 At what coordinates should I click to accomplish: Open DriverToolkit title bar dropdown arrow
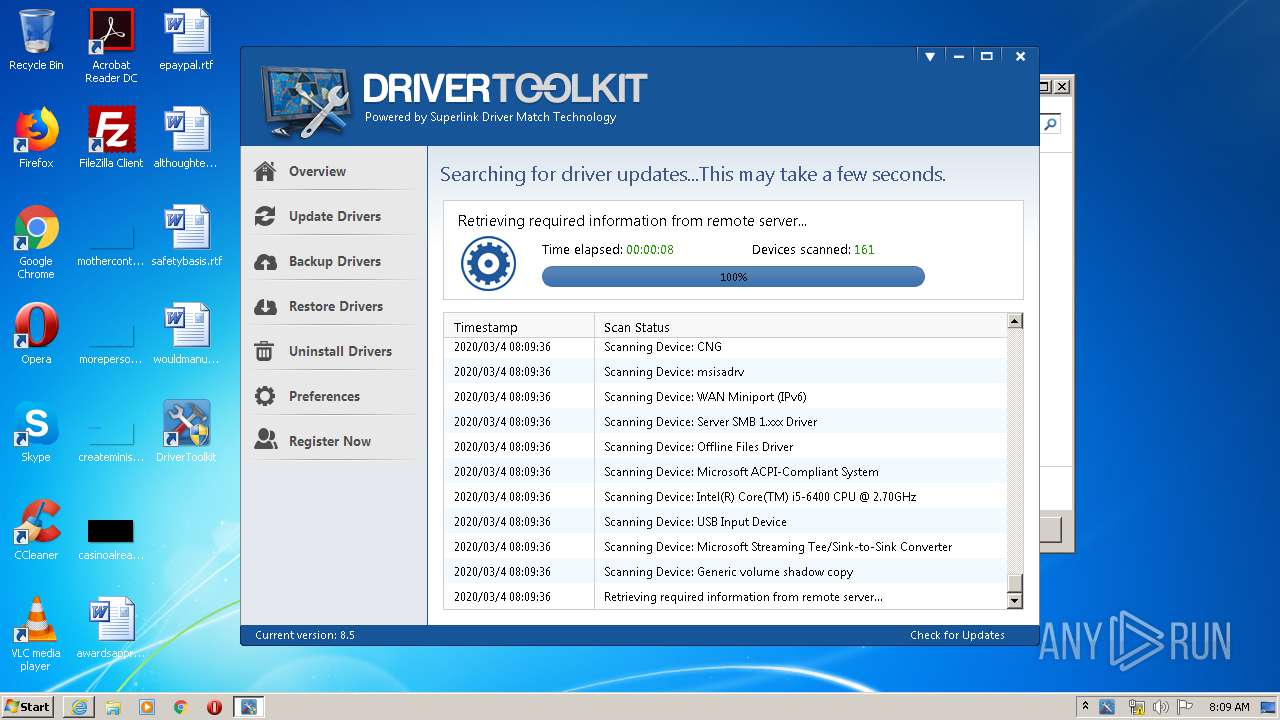[x=930, y=57]
